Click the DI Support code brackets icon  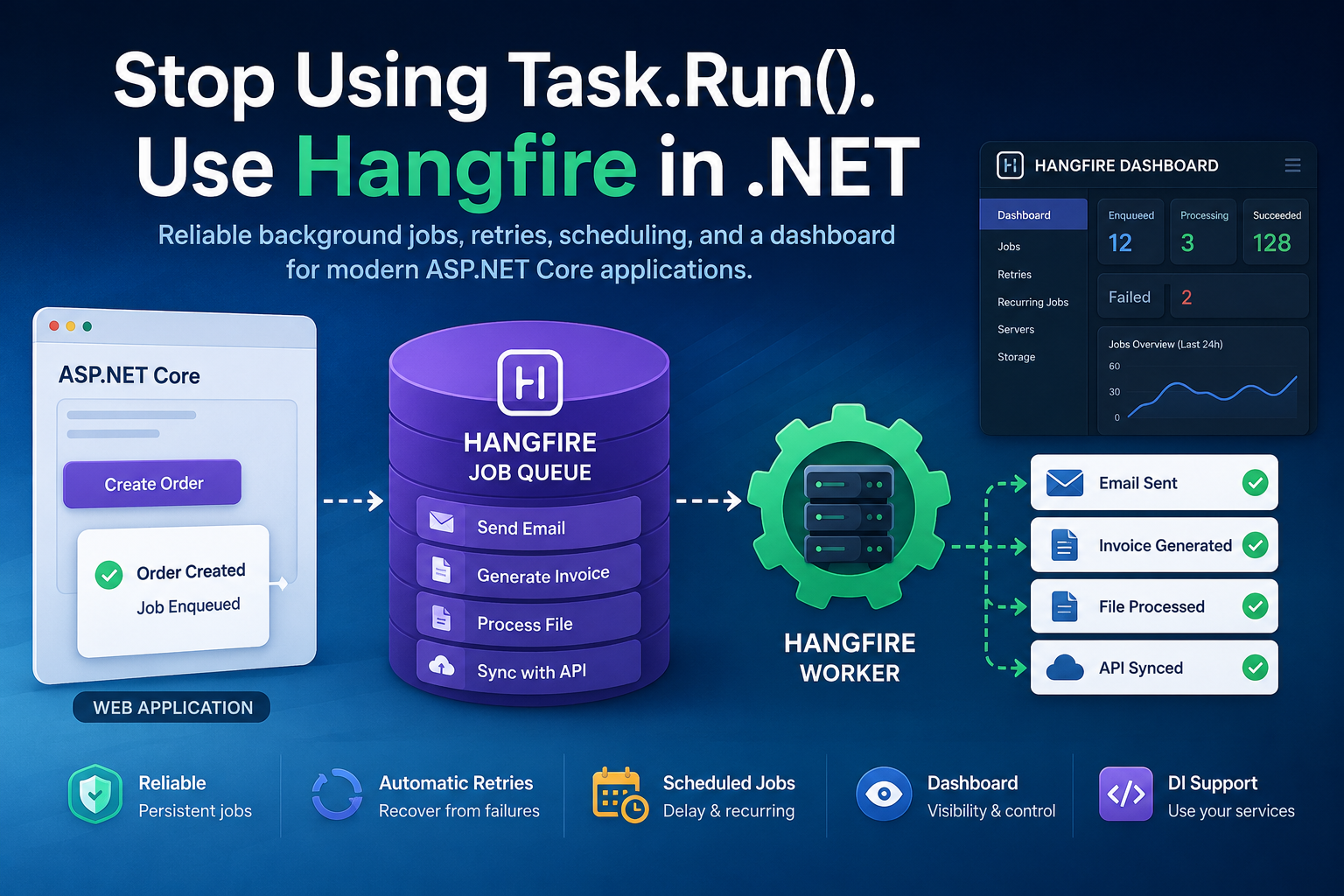pyautogui.click(x=1126, y=794)
